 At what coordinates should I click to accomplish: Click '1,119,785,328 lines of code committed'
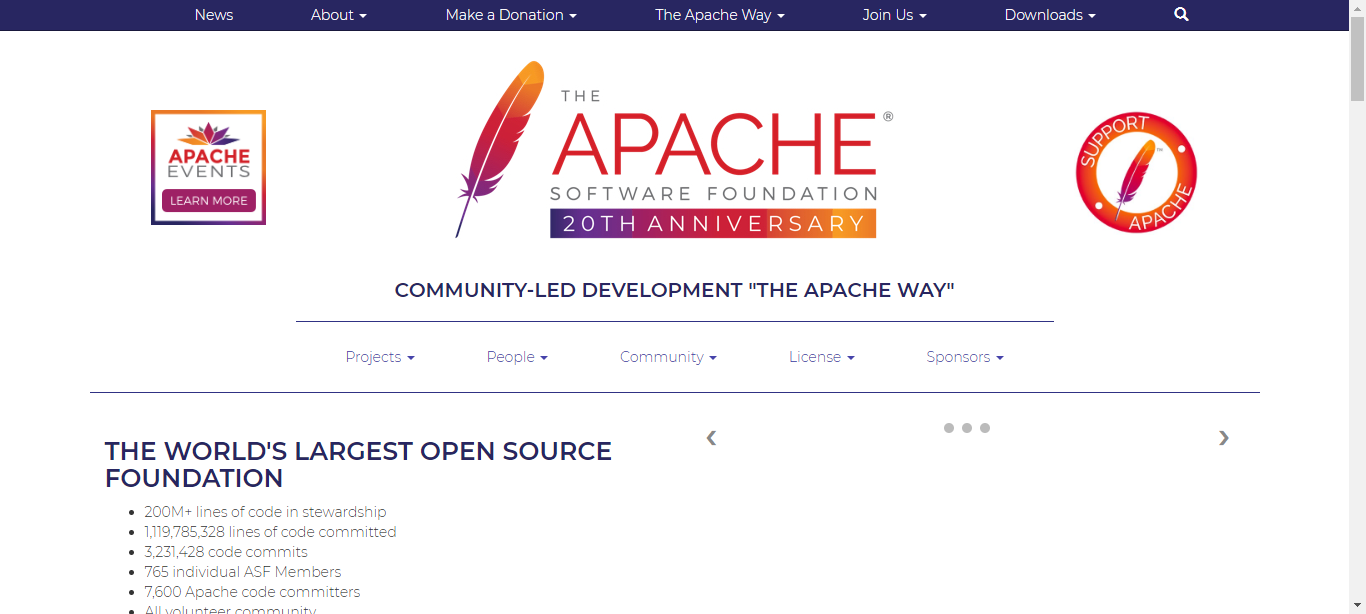tap(270, 532)
